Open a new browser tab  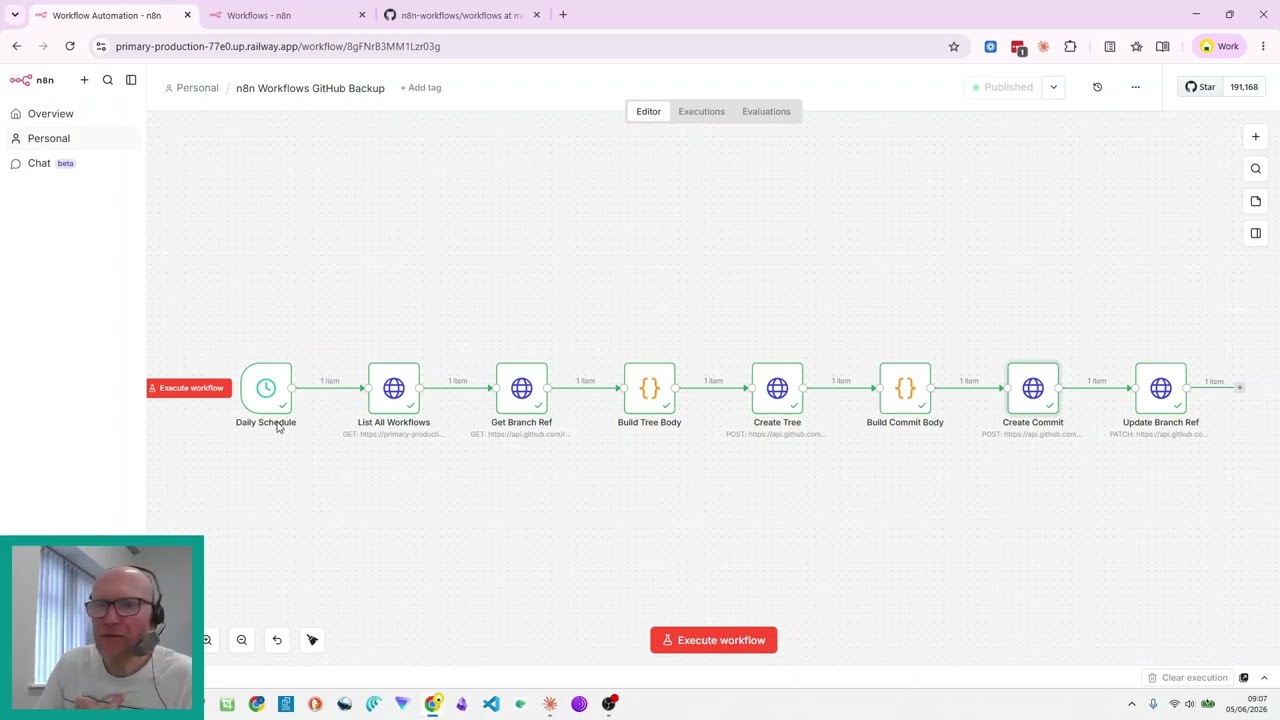click(563, 15)
